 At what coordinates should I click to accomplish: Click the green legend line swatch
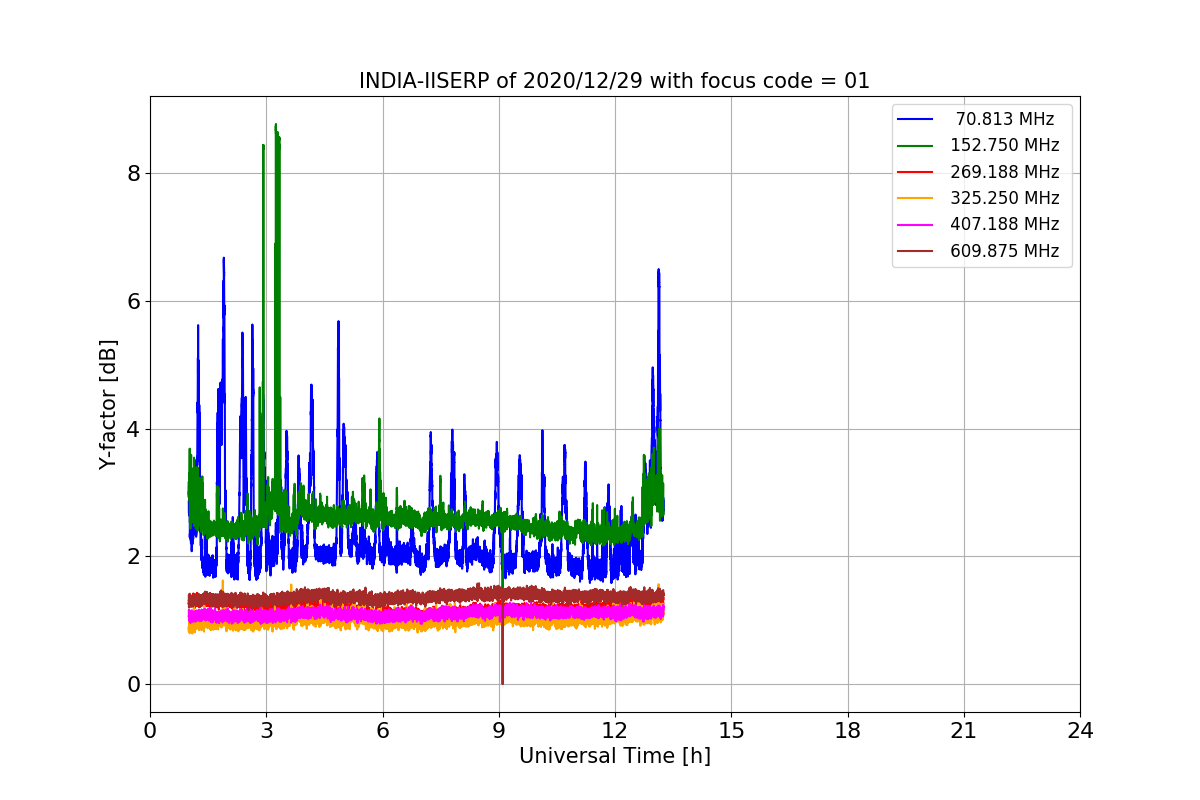click(x=915, y=146)
